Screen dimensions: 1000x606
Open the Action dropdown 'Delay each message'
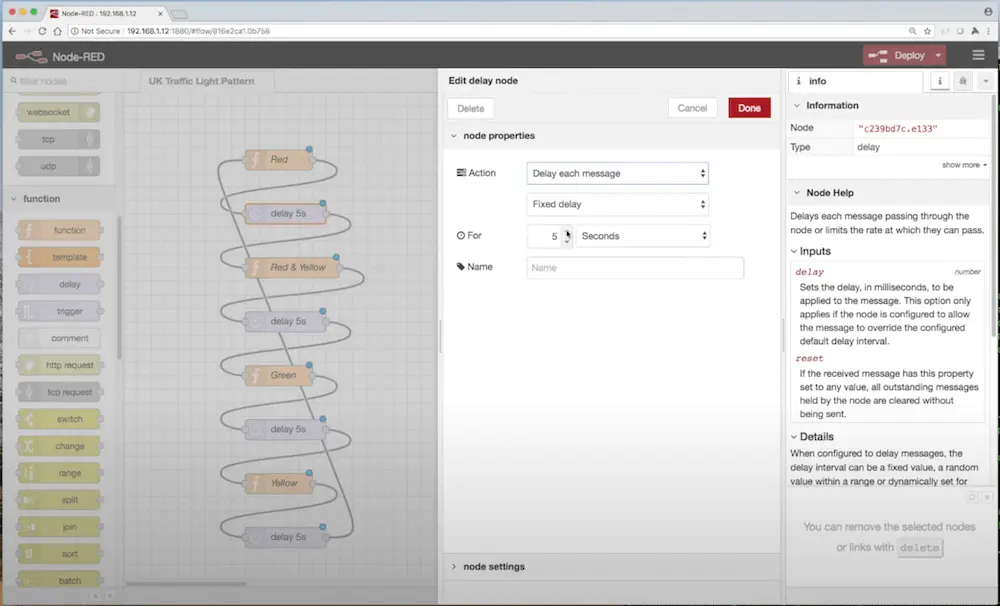point(617,173)
